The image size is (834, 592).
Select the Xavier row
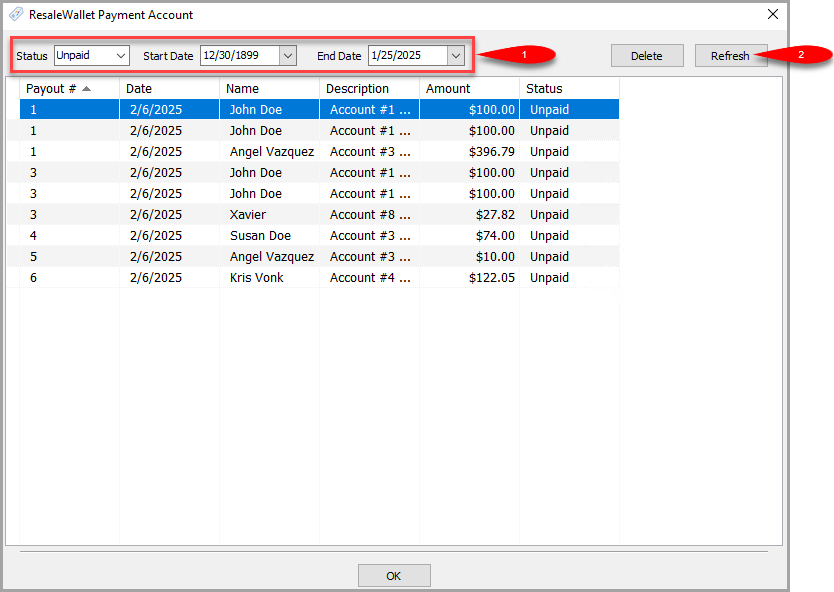(319, 214)
